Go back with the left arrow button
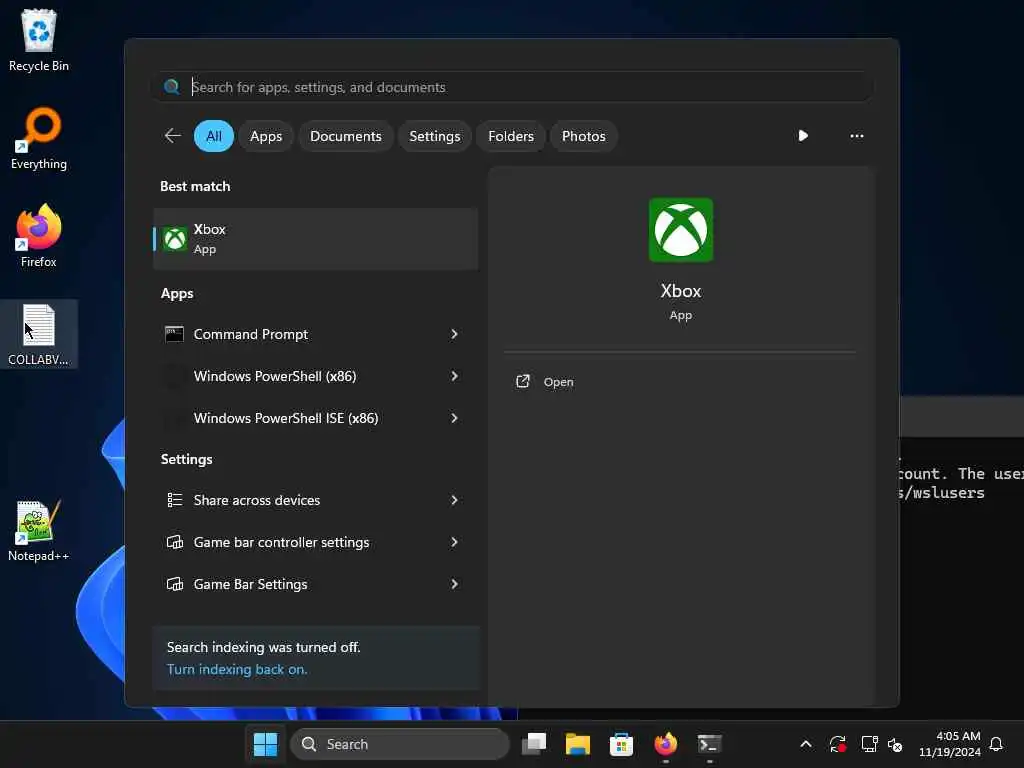 pos(172,136)
